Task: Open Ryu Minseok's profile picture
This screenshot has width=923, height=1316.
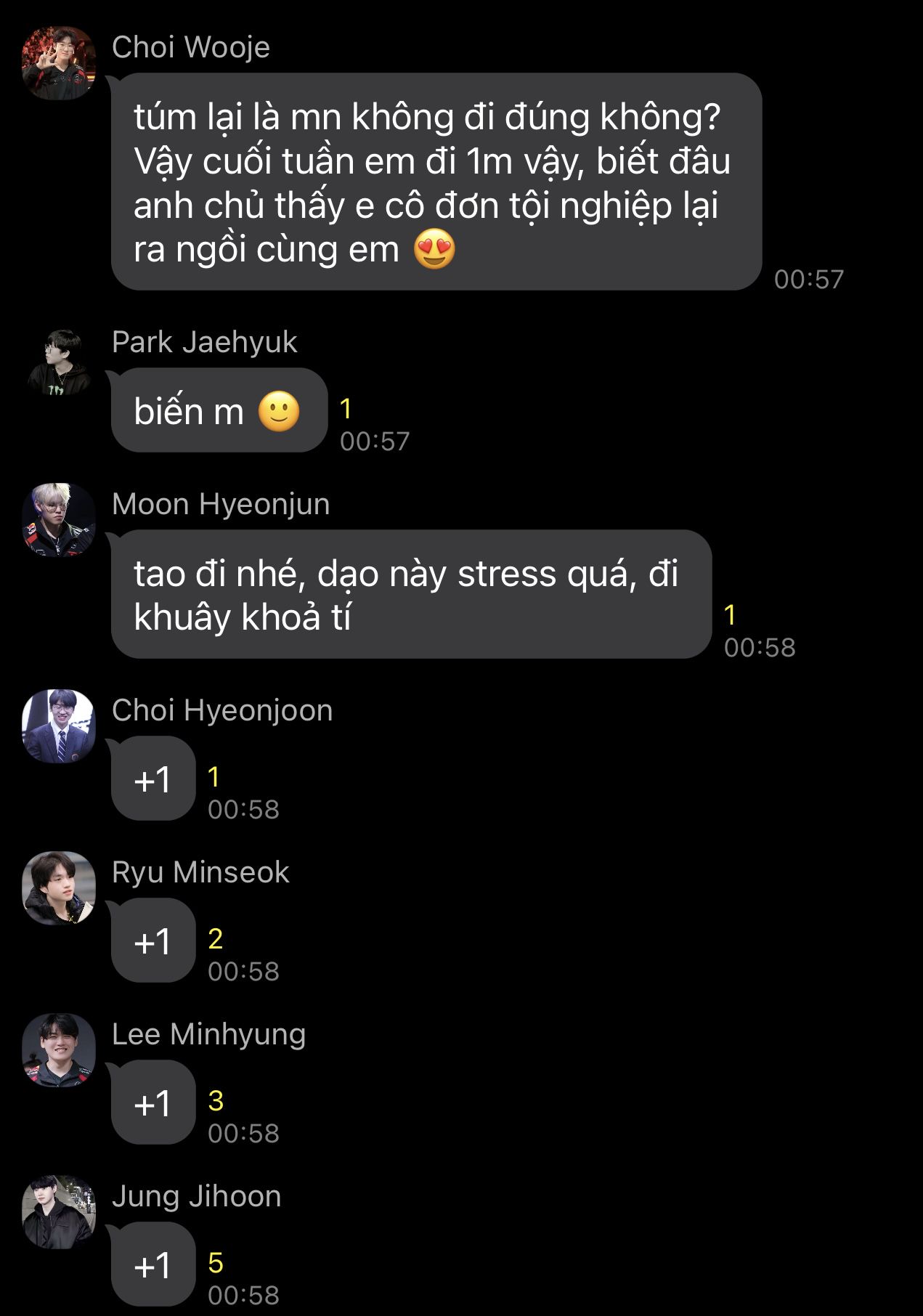Action: pyautogui.click(x=59, y=888)
